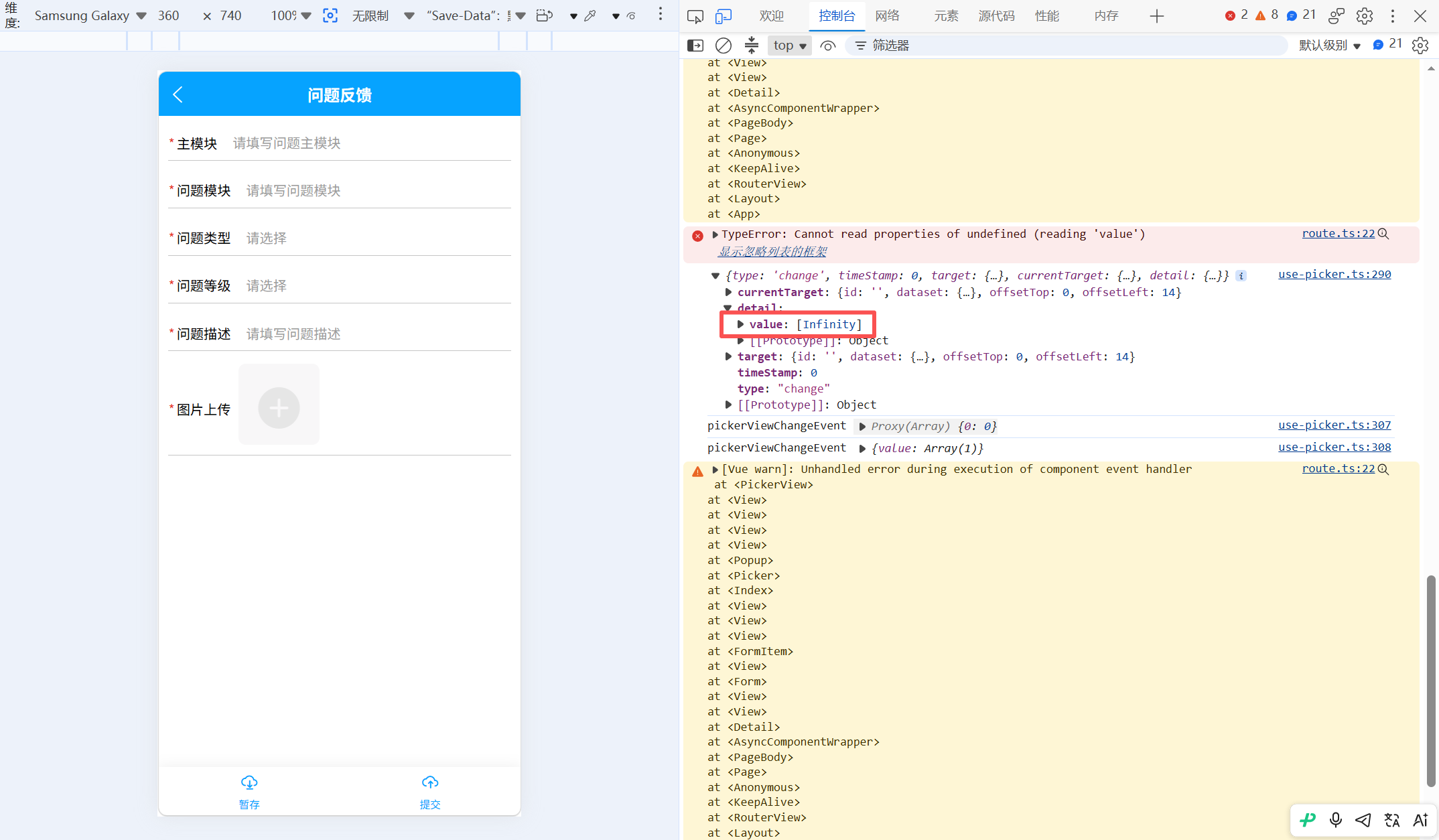The image size is (1439, 840).
Task: Open device toolbar more options menu
Action: [x=661, y=14]
